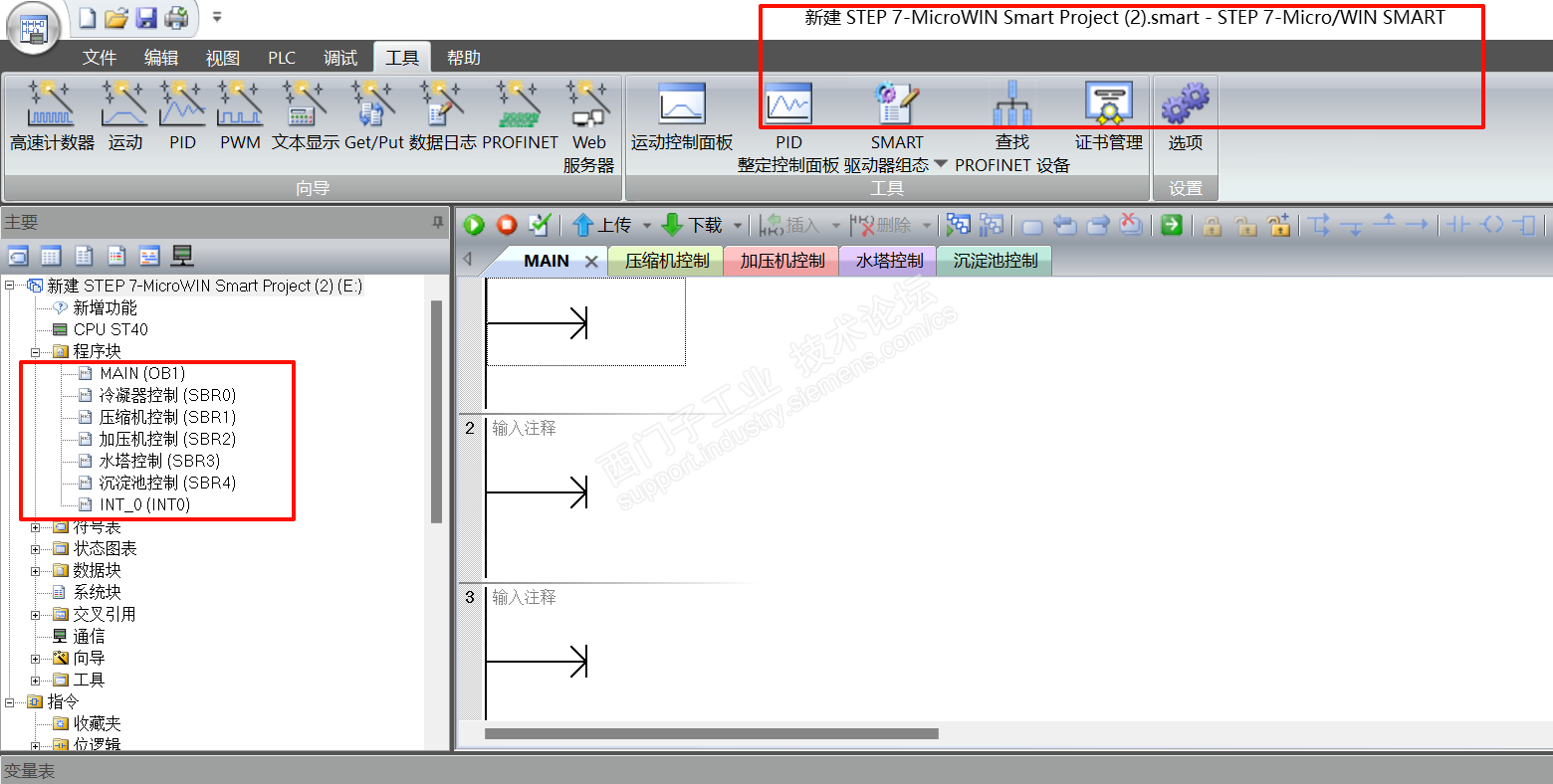Open the 上传 upload dropdown arrow
Screen dimensions: 1553x784
coord(646,226)
